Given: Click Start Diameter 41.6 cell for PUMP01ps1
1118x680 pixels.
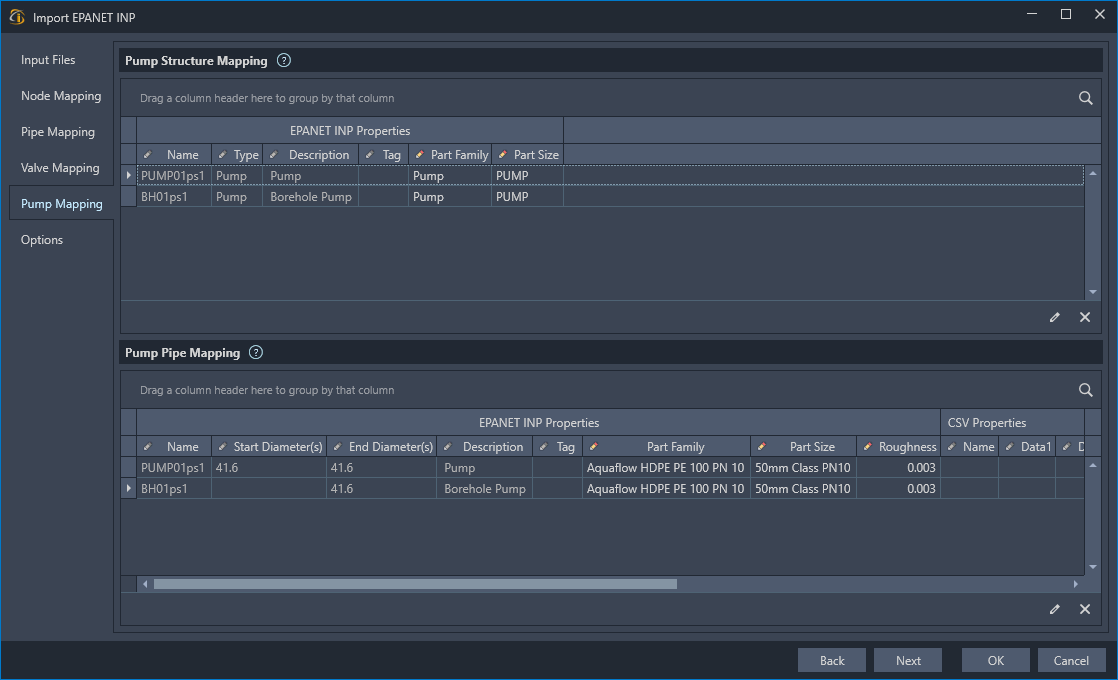Looking at the screenshot, I should coord(268,468).
